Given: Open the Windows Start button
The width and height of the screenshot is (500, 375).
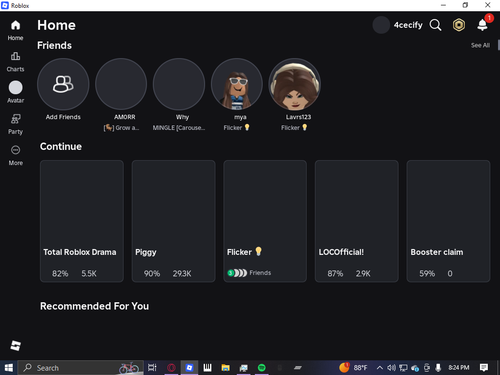Looking at the screenshot, I should click(9, 368).
